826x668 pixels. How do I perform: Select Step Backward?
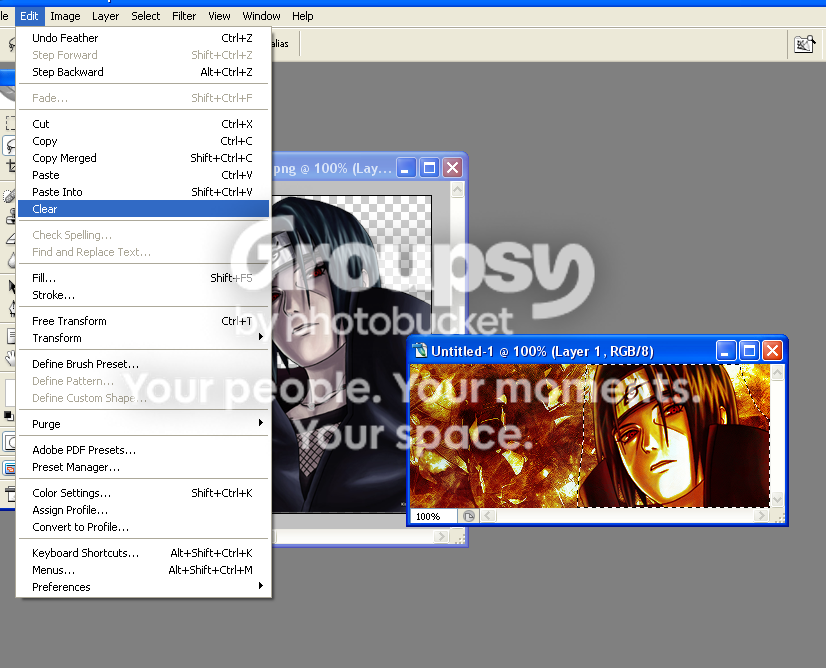143,72
